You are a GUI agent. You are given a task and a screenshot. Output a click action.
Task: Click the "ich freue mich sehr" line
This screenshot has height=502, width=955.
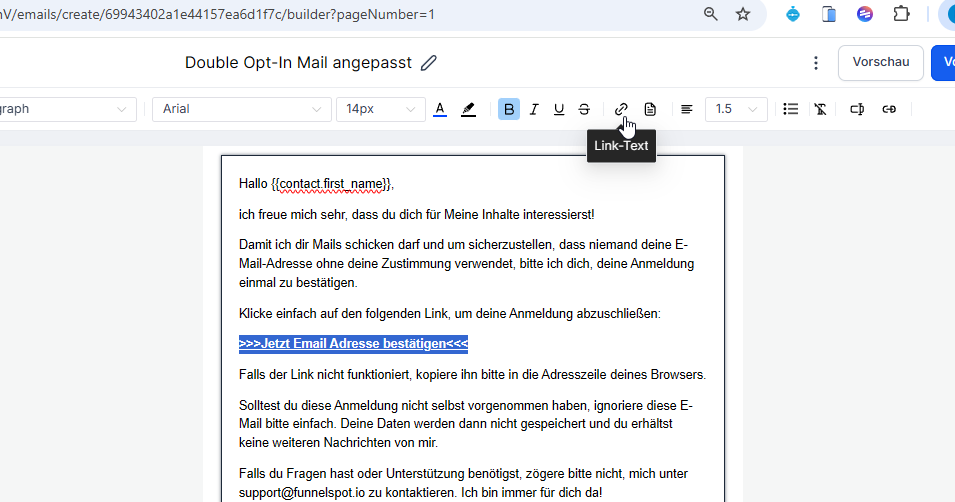(x=417, y=214)
